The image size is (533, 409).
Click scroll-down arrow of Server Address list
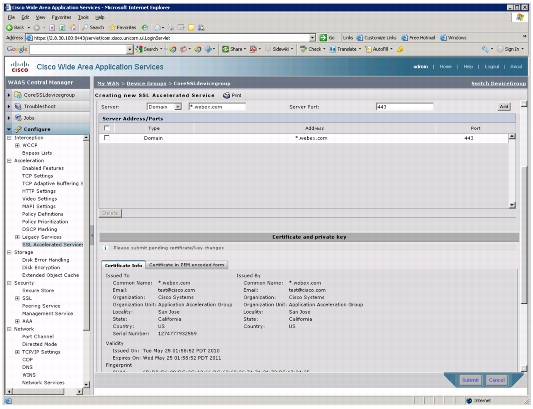(x=512, y=205)
